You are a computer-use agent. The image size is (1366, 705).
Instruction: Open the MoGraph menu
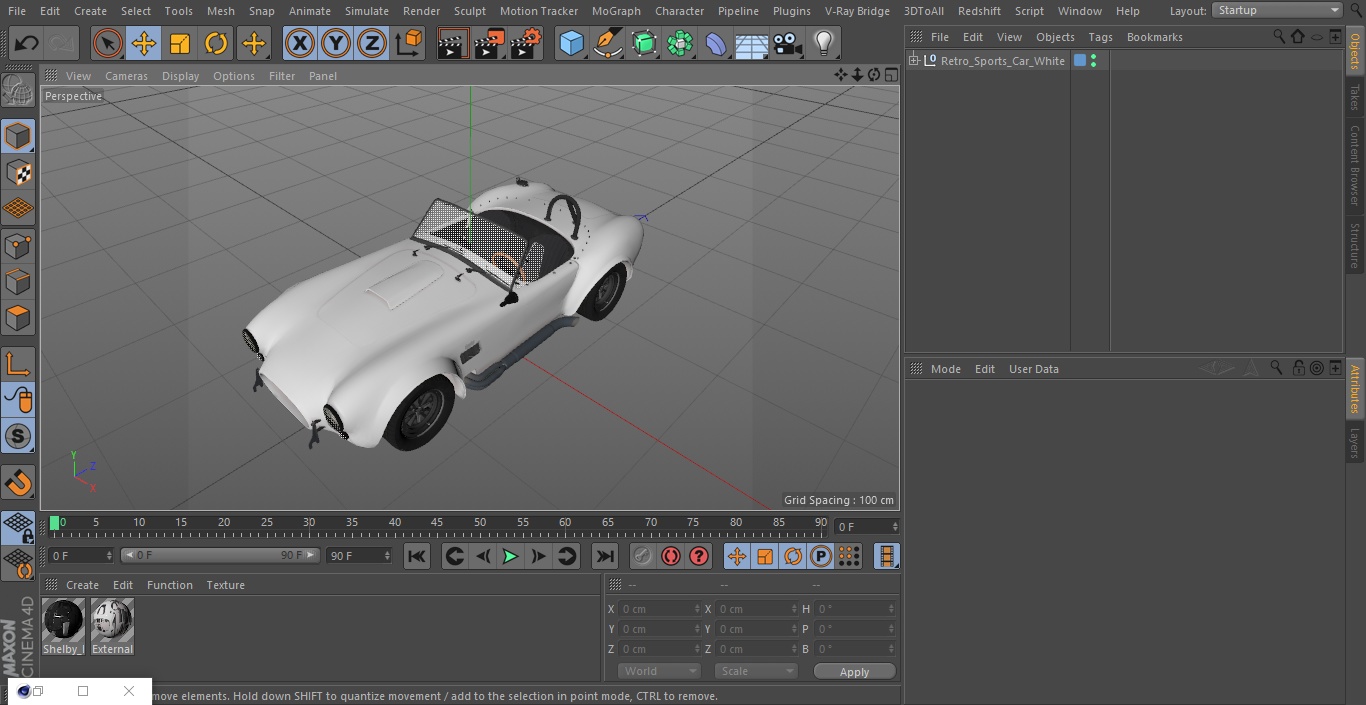(x=616, y=11)
